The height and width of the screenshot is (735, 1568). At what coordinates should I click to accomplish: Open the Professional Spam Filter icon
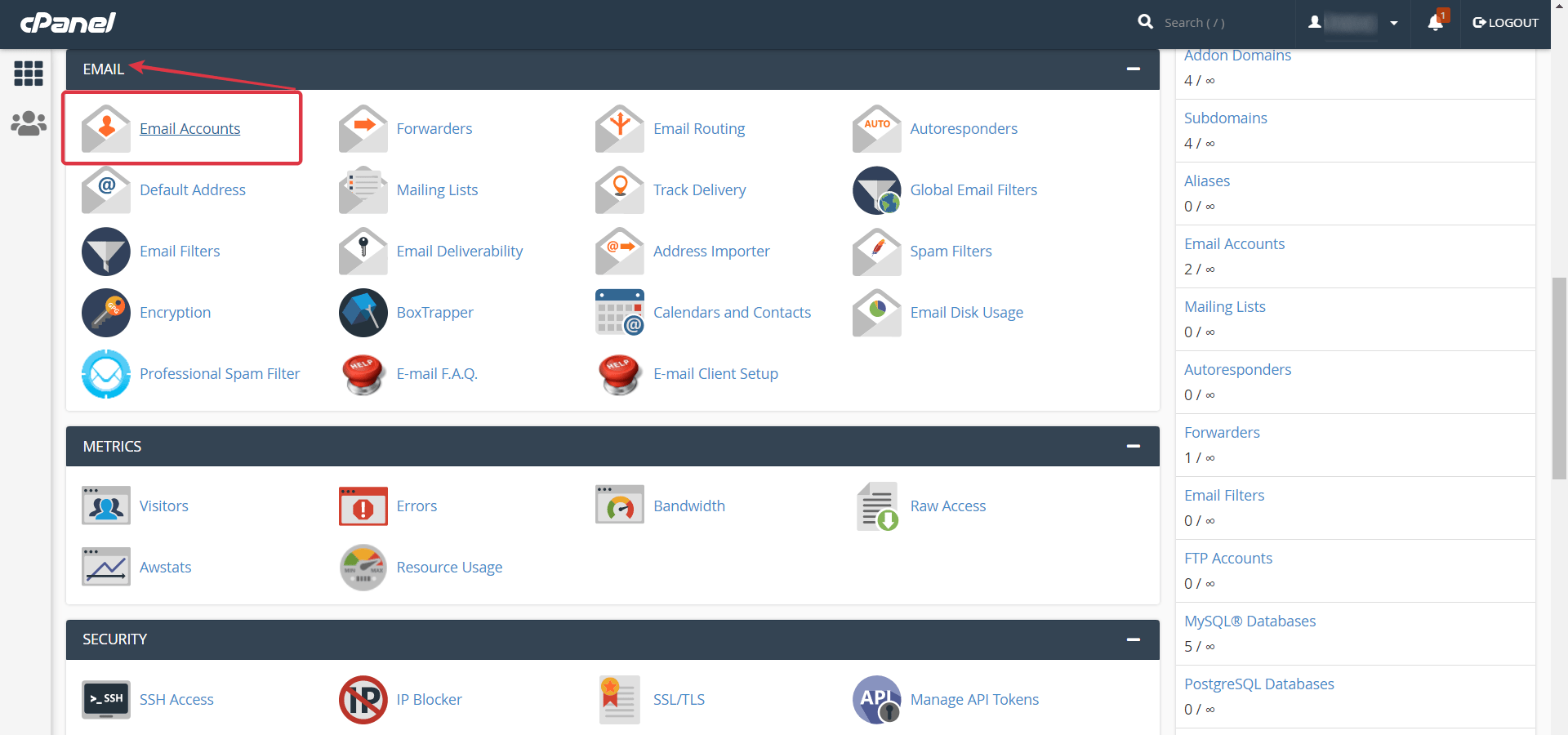(x=106, y=374)
